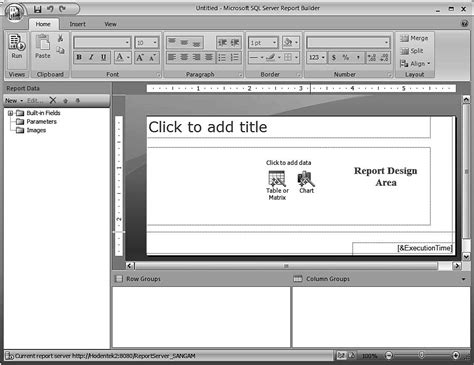Click the Decrease Indent icon
Screen dimensions: 474x365
coord(222,42)
